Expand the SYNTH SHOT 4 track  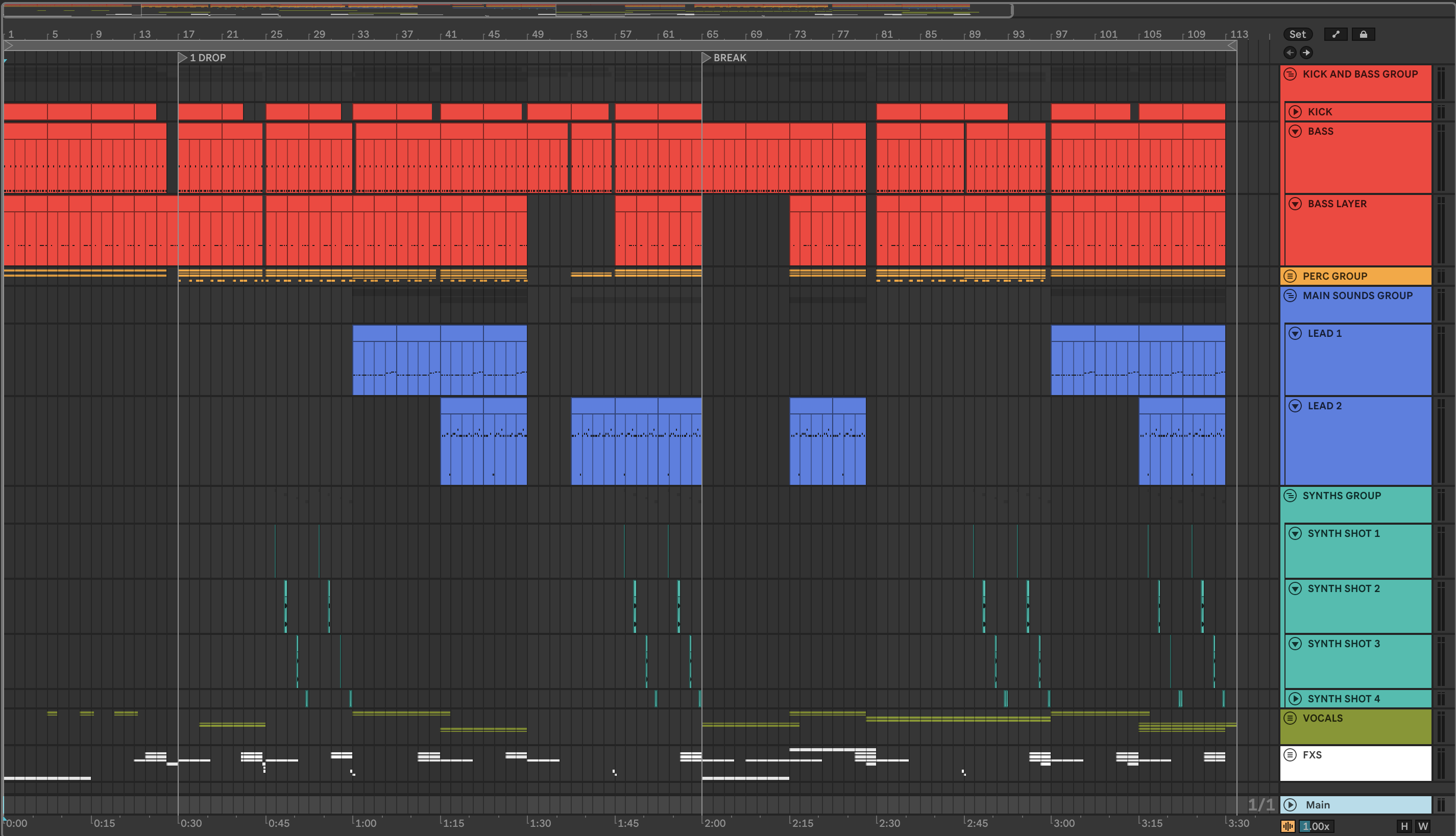point(1295,698)
